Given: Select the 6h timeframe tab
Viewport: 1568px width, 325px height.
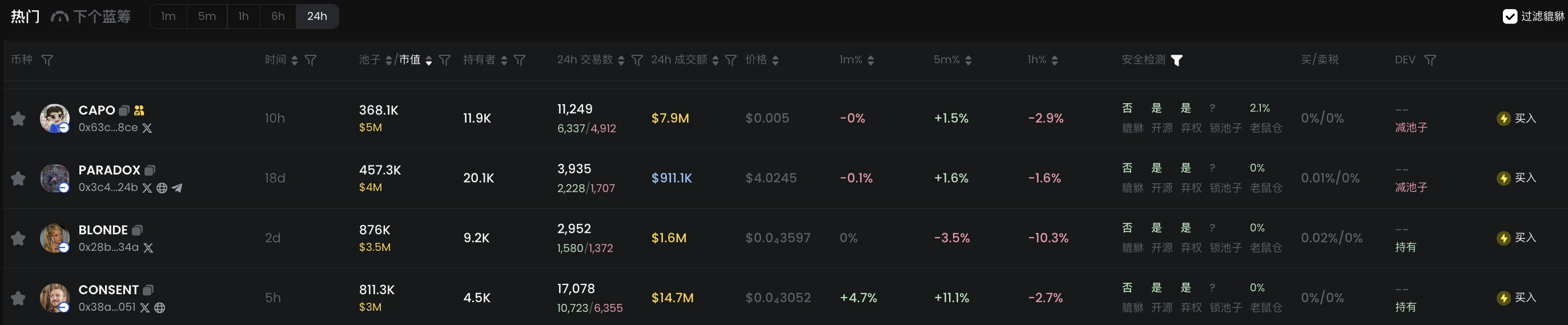Looking at the screenshot, I should point(278,17).
